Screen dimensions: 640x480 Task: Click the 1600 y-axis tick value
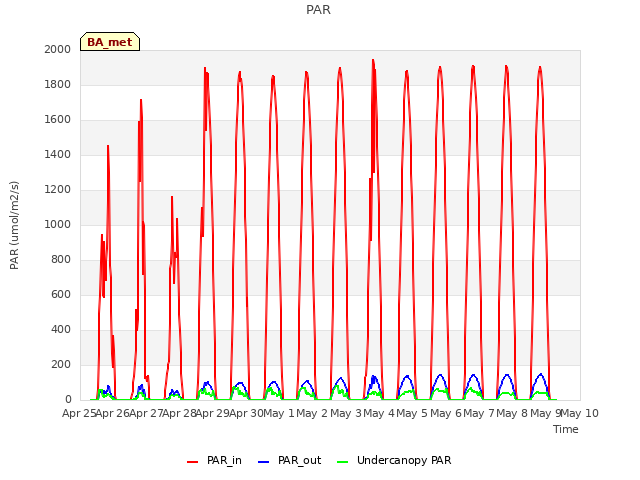58,120
